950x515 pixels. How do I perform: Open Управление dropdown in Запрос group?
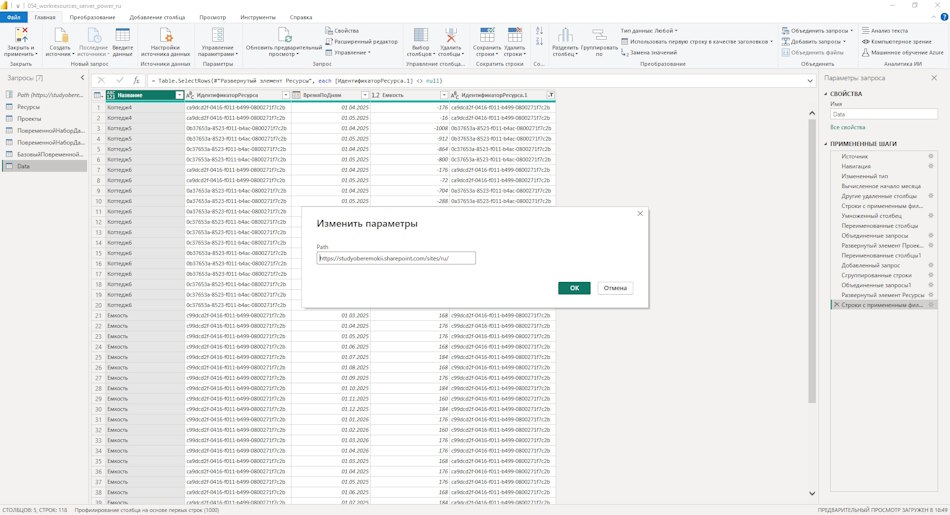(348, 53)
